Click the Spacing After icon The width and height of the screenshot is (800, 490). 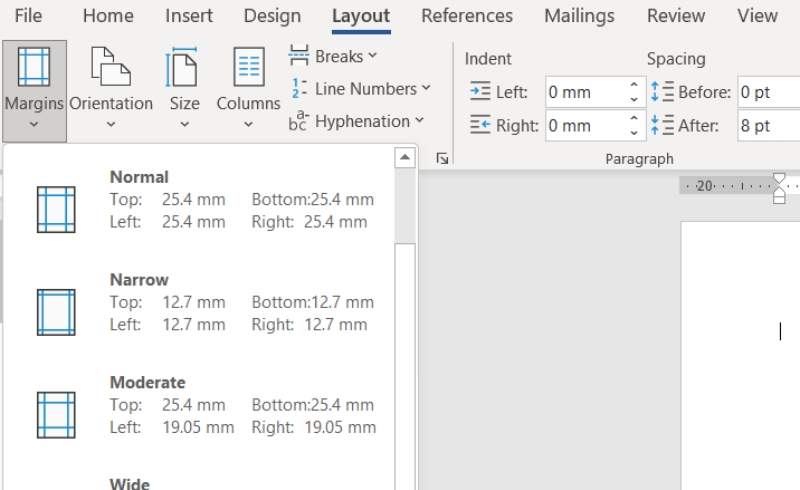pyautogui.click(x=662, y=125)
